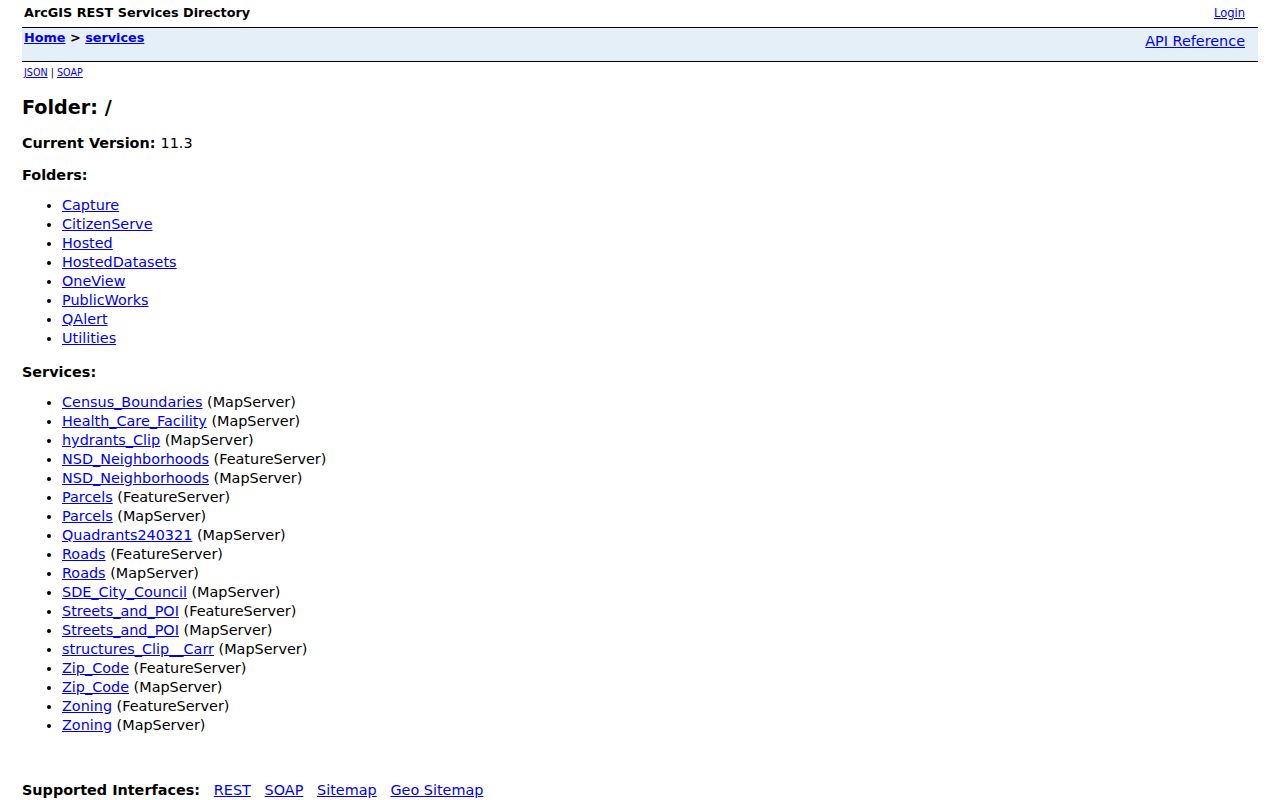
Task: Open the API Reference link
Action: [1195, 41]
